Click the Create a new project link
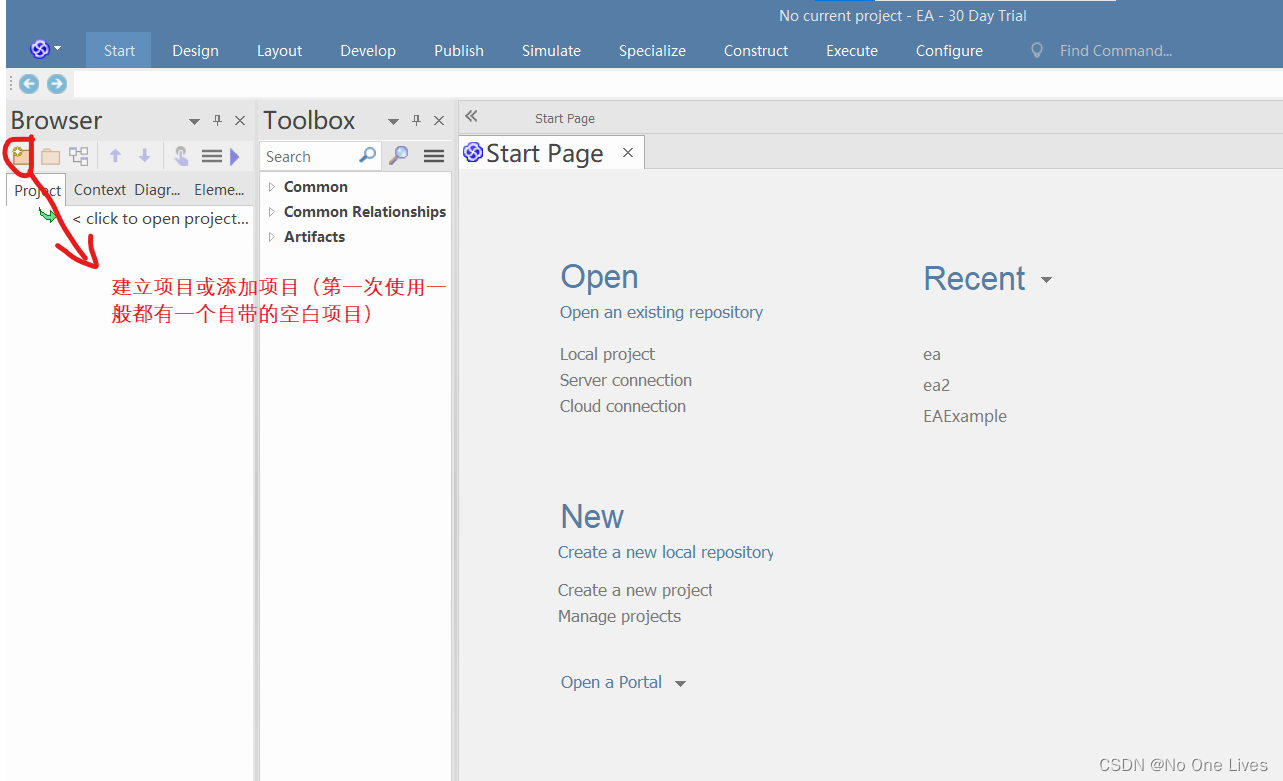This screenshot has width=1283, height=781. point(635,590)
